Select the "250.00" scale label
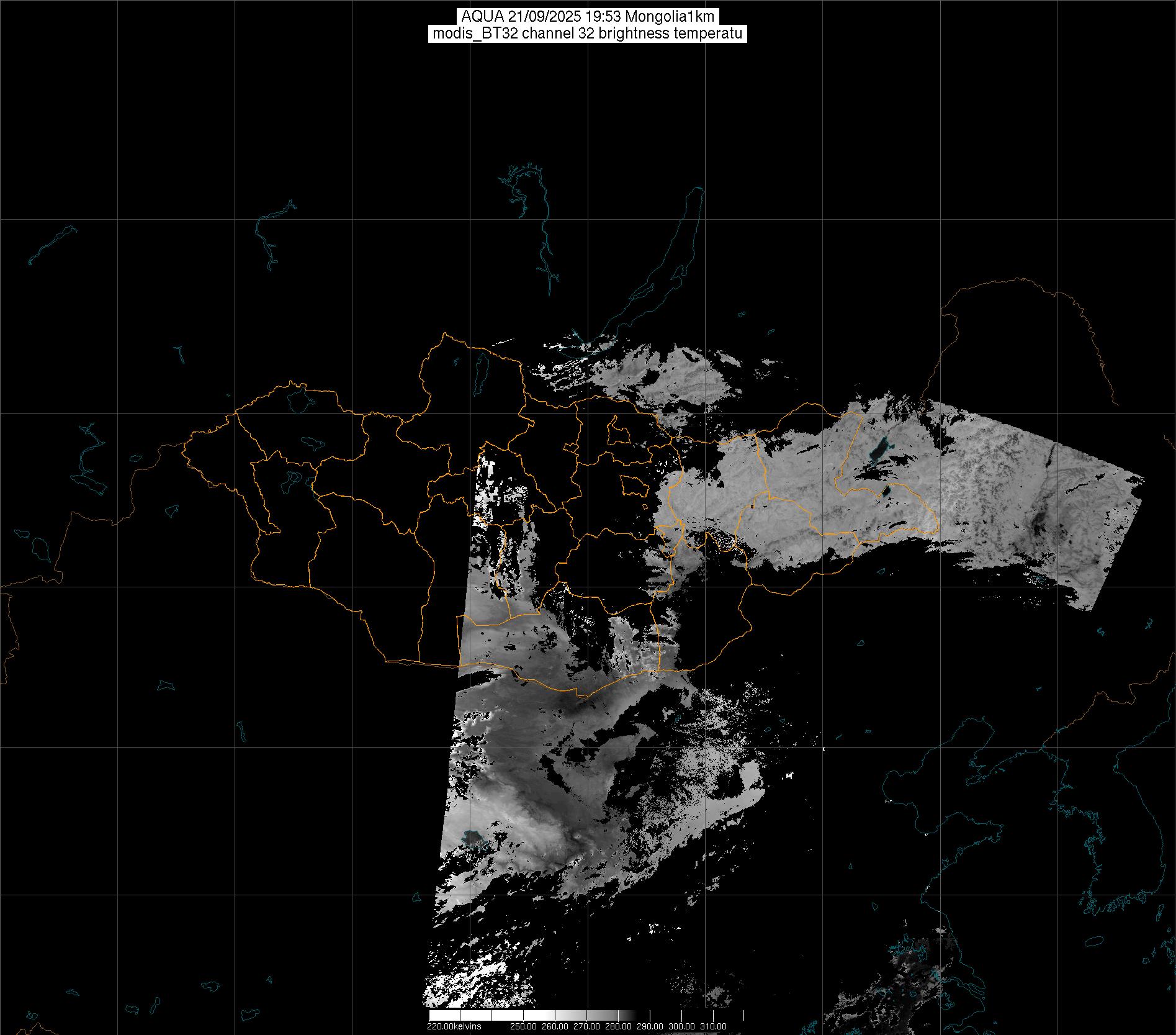Image resolution: width=1176 pixels, height=1035 pixels. coord(524,1026)
